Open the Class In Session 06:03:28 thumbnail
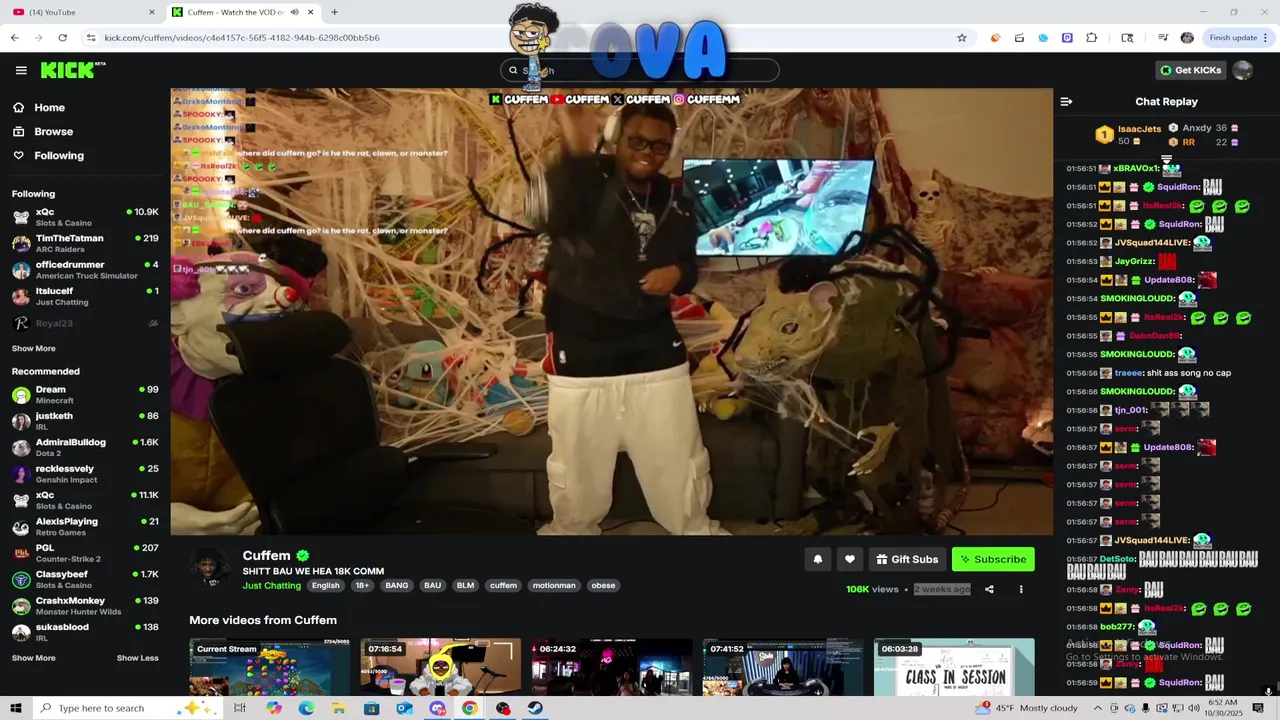 (x=954, y=667)
